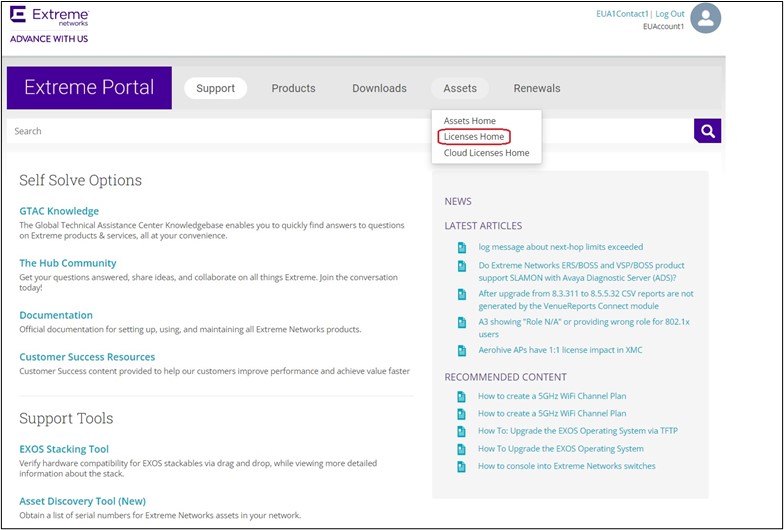784x530 pixels.
Task: Go to the Renewals tab
Action: pos(537,88)
